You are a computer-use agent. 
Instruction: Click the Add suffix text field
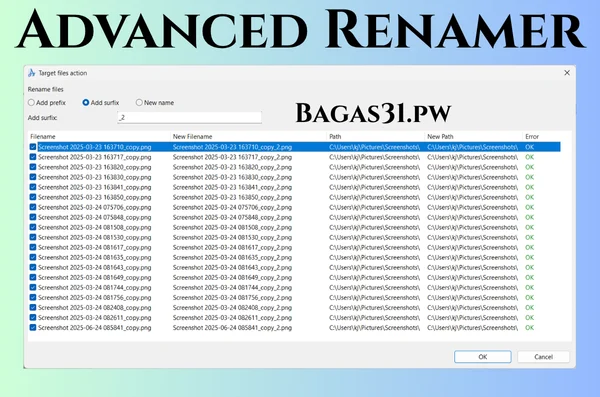pos(189,118)
